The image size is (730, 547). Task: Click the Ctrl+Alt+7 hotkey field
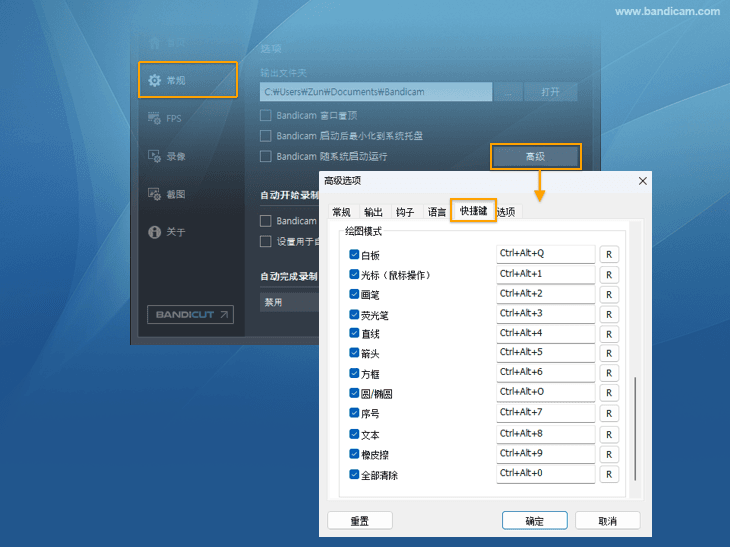[546, 413]
